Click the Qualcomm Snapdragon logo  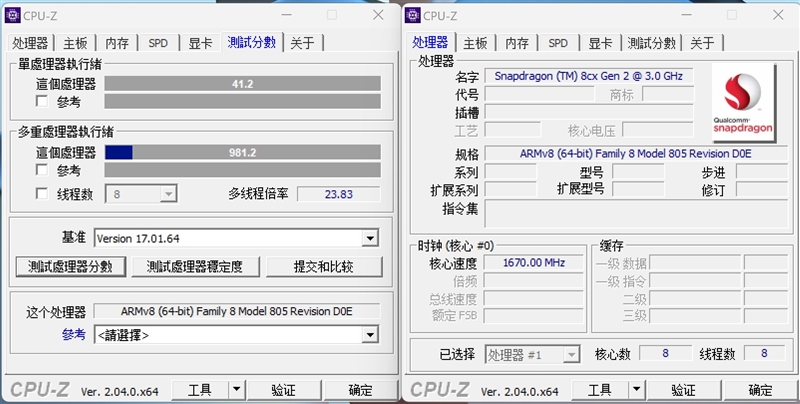pos(743,103)
